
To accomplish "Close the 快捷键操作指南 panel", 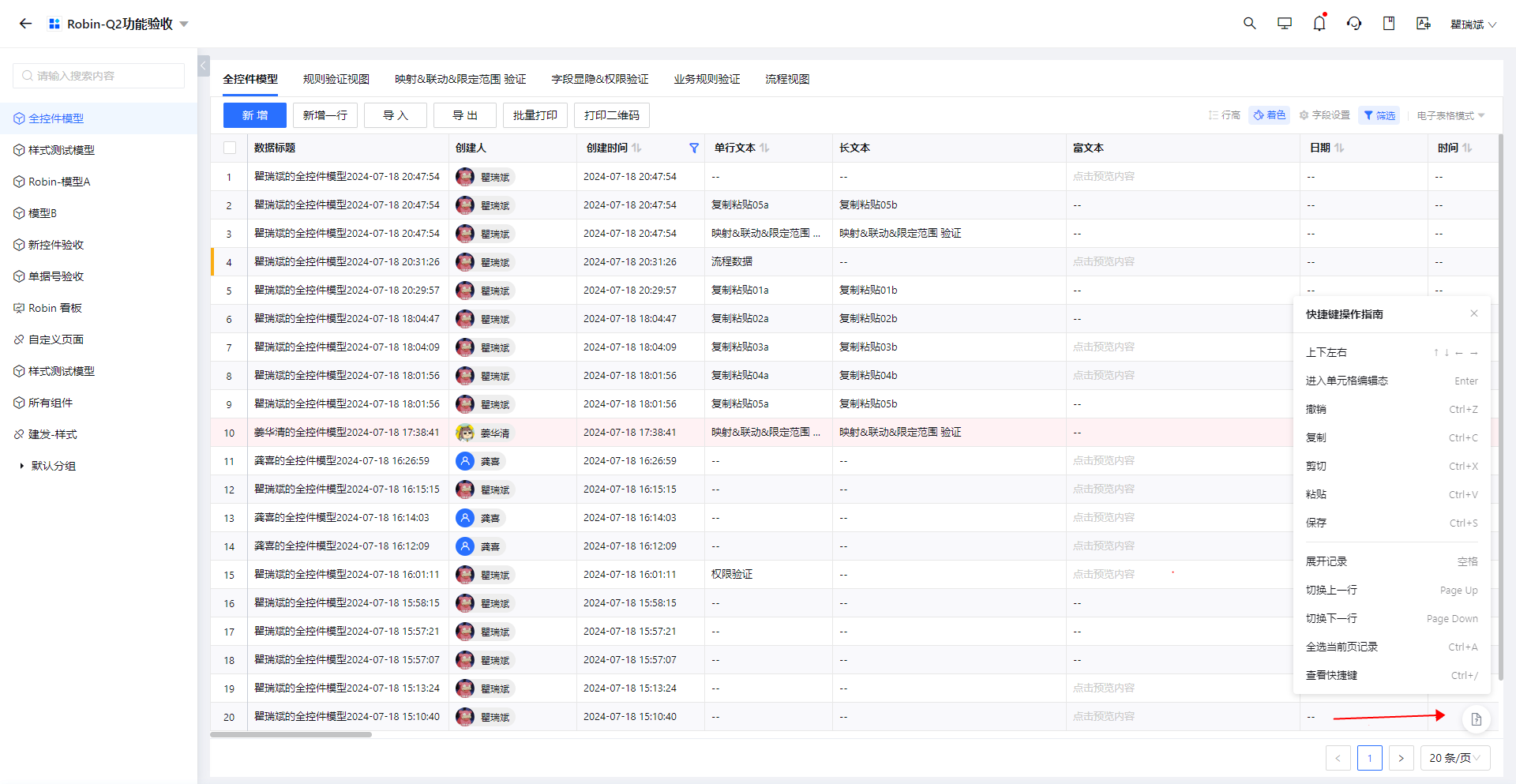I will (1473, 313).
